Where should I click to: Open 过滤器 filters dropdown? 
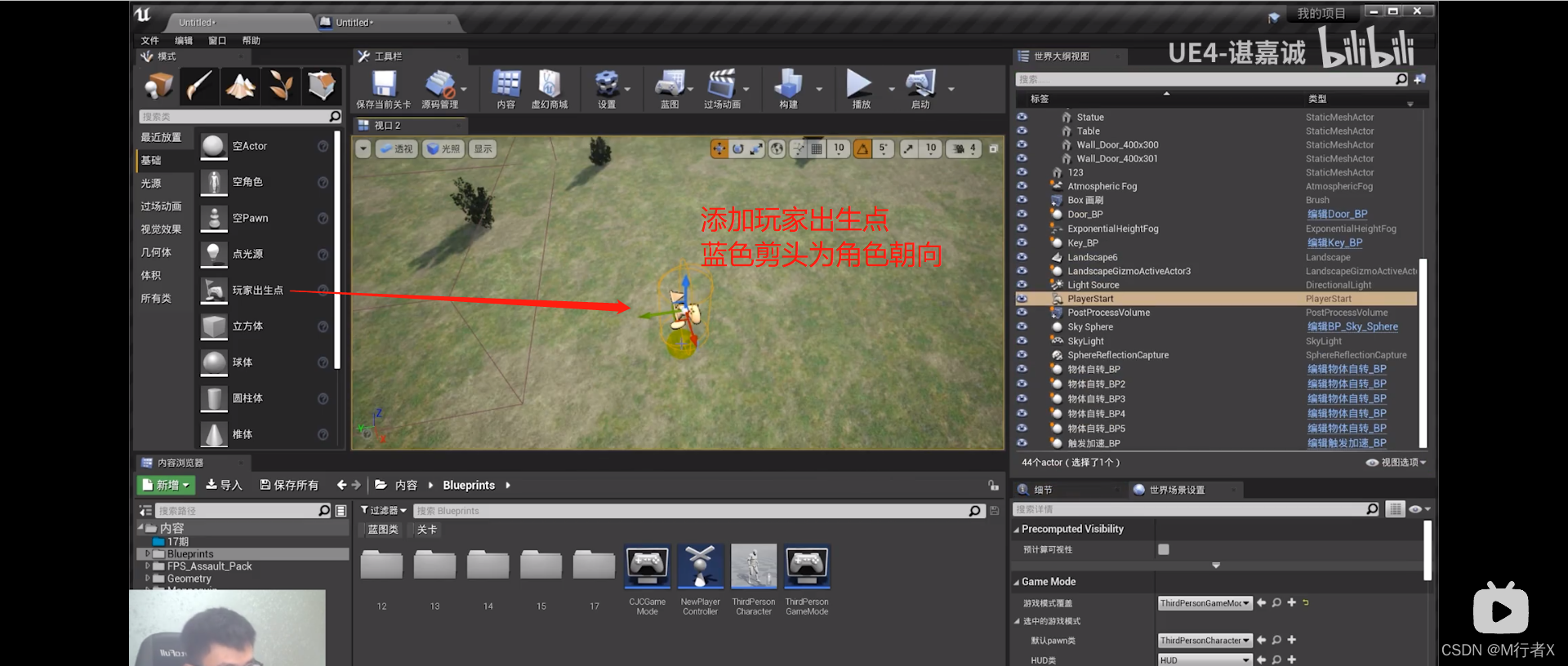tap(383, 510)
